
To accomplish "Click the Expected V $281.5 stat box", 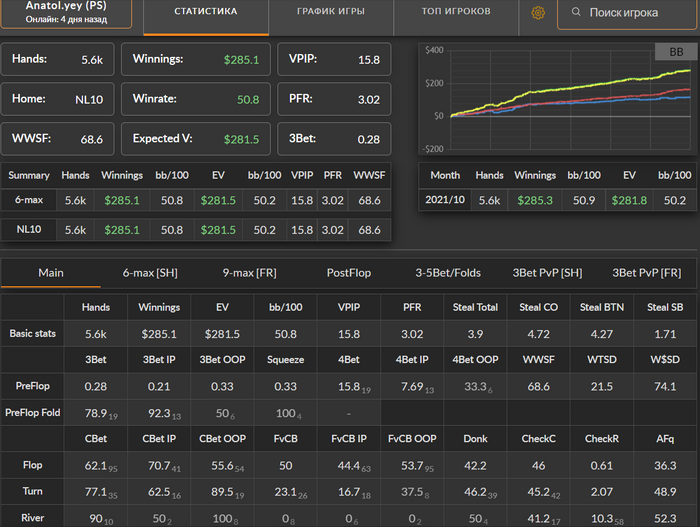I will 196,139.
